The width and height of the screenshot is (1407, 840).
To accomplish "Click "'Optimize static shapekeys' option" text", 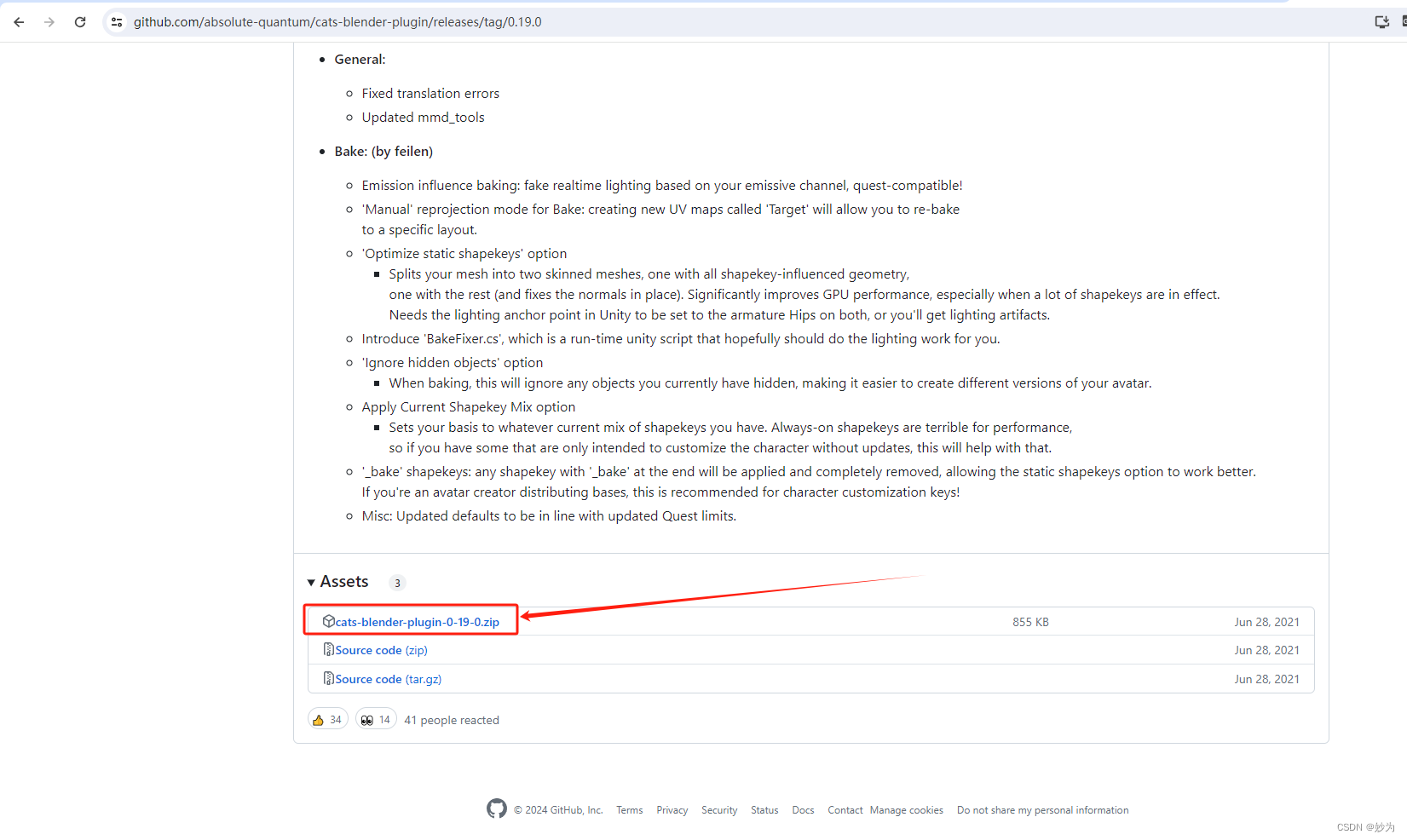I will click(464, 253).
